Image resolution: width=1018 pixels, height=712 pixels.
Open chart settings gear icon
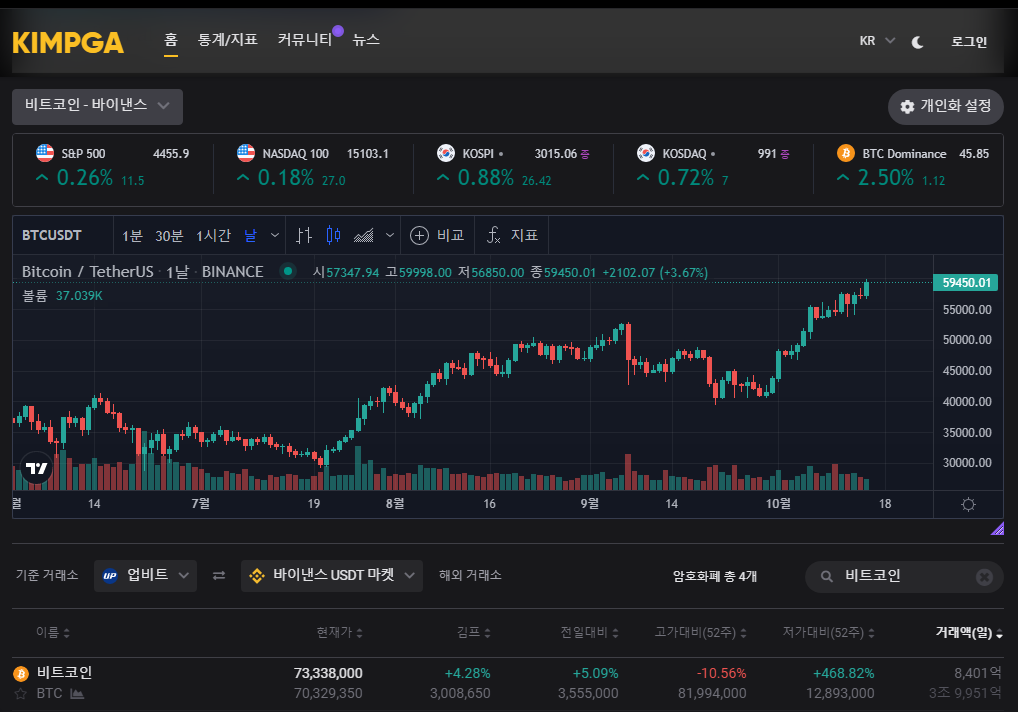tap(968, 504)
